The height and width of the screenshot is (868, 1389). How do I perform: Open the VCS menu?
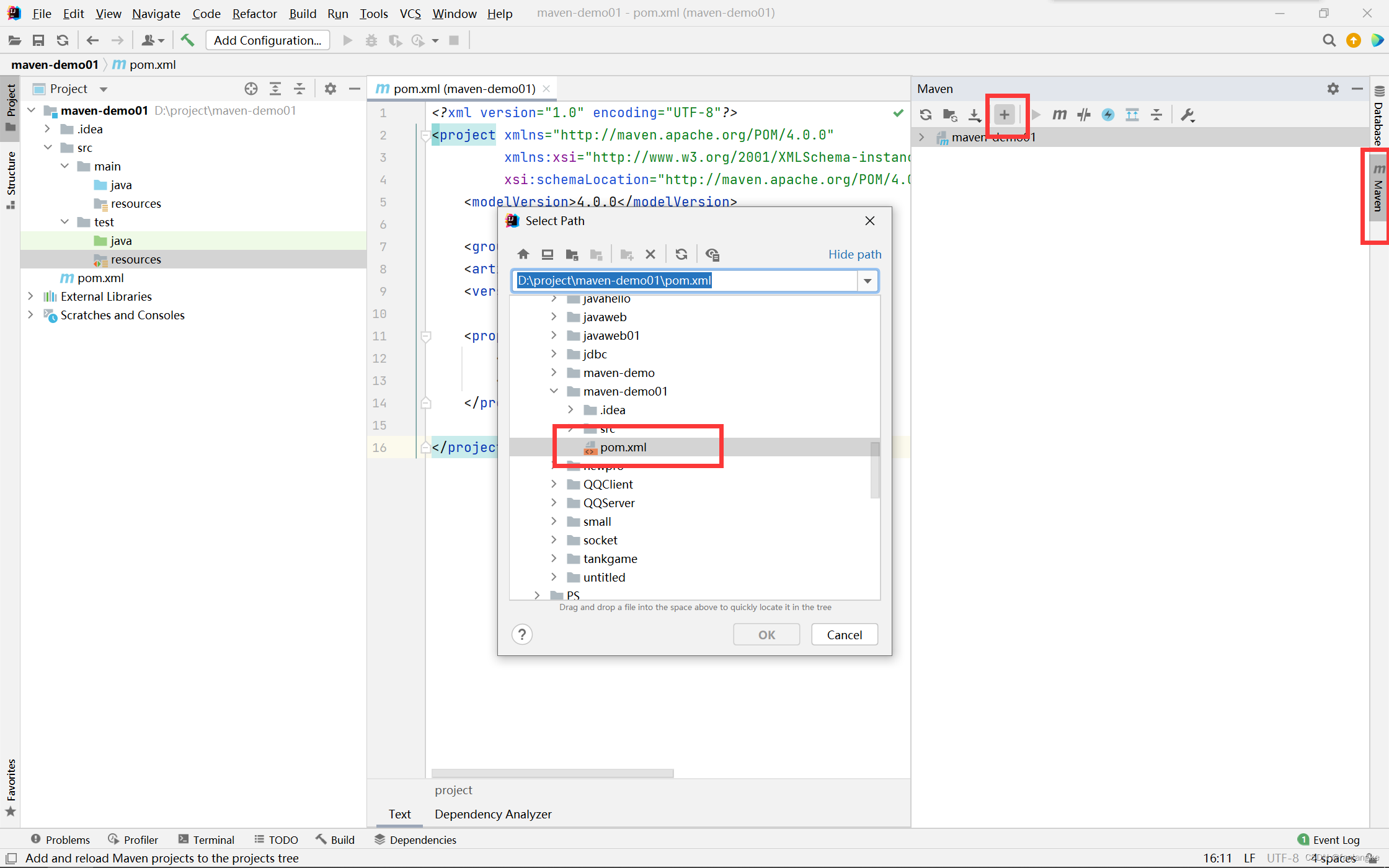click(x=410, y=13)
